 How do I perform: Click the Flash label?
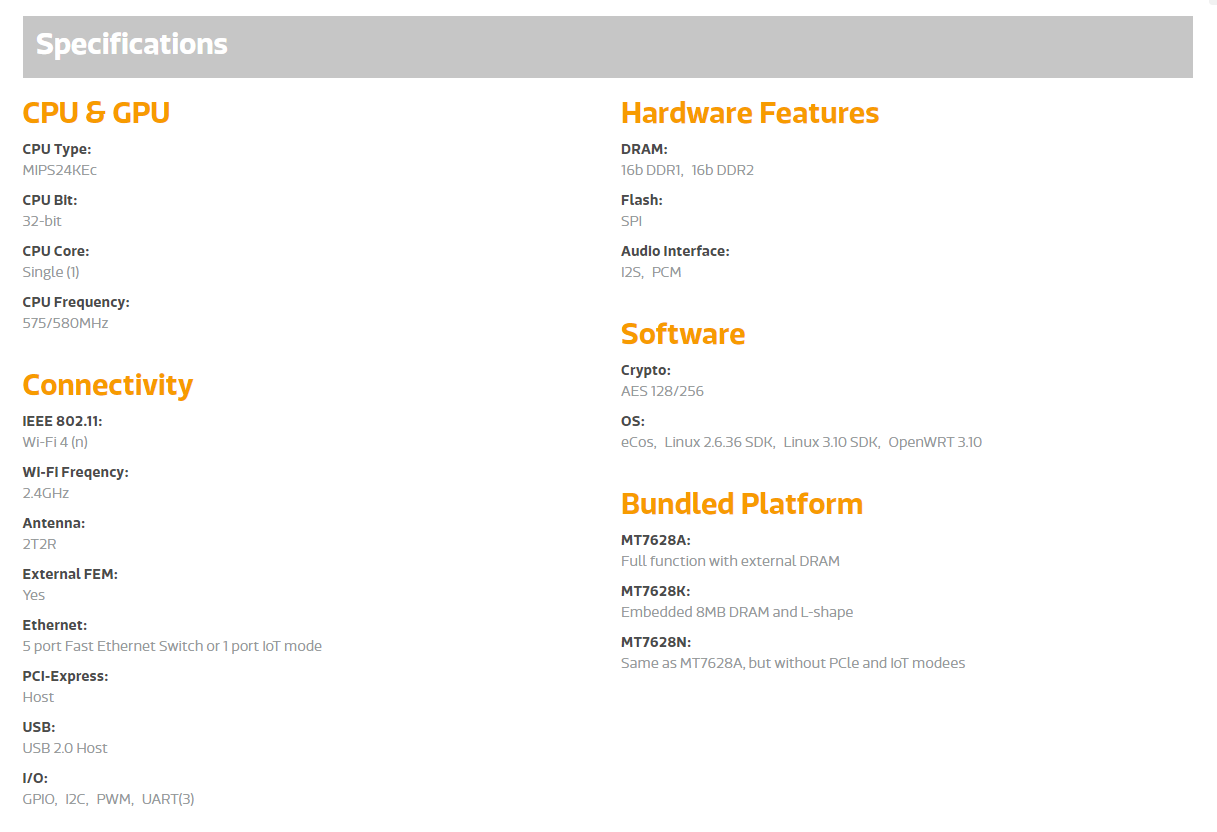(x=642, y=200)
